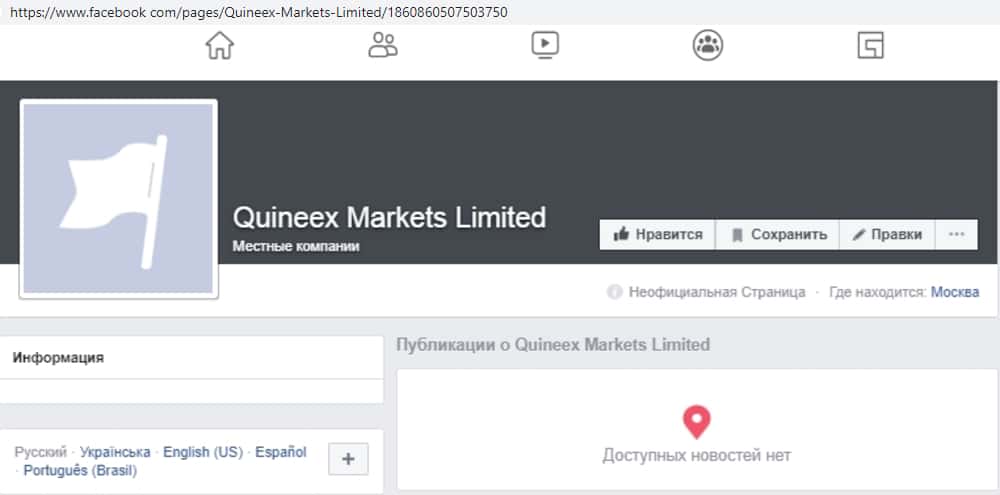Switch language to Español

[281, 452]
